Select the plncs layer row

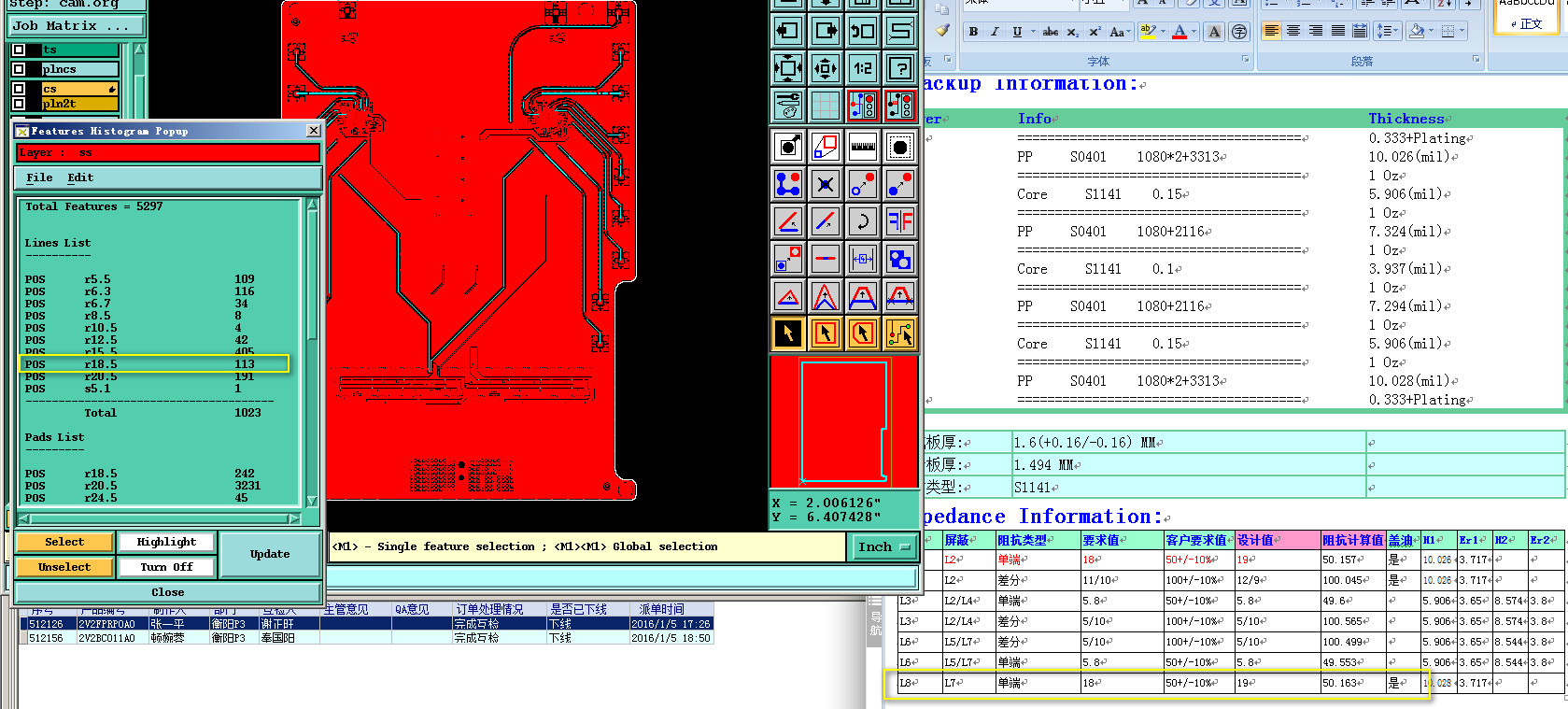79,69
